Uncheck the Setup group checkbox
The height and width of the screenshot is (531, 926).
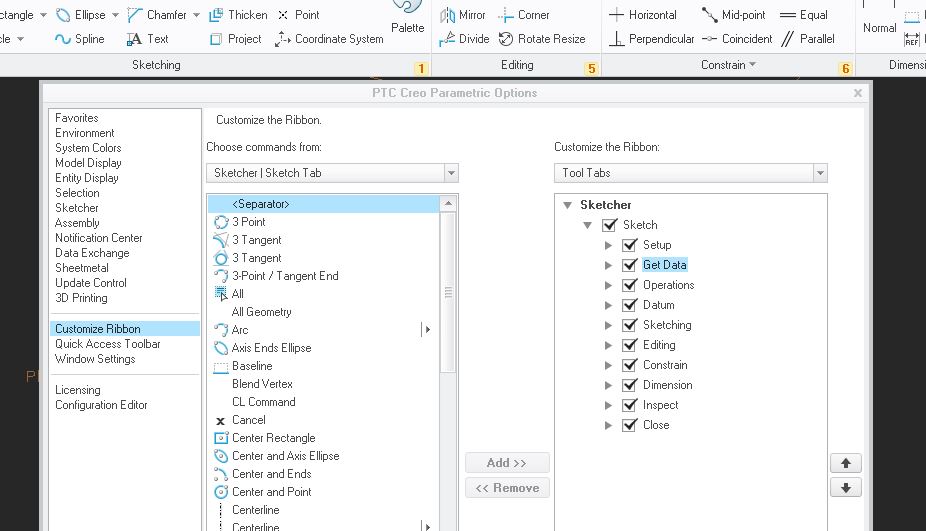630,245
